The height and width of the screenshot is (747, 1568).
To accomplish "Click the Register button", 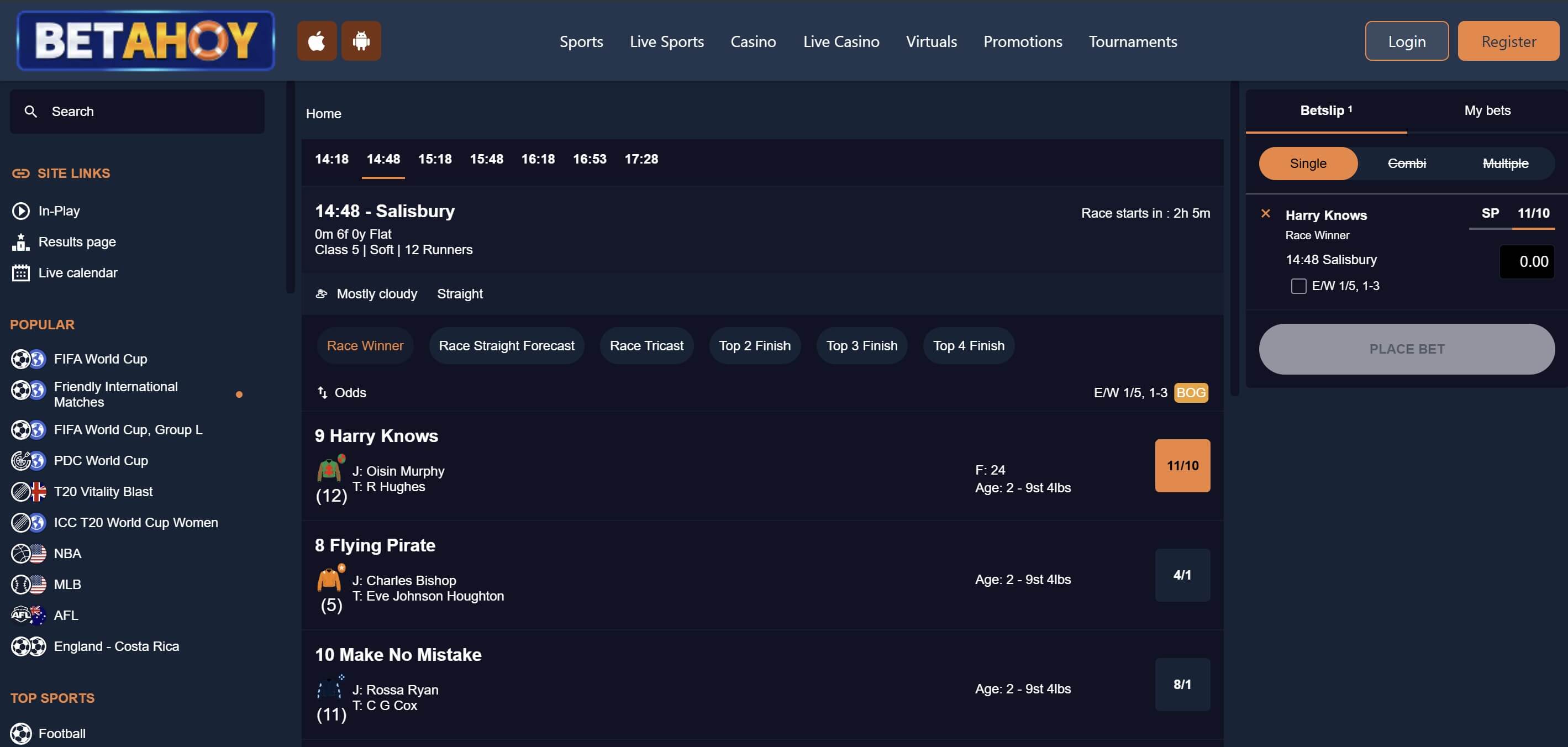I will coord(1508,41).
